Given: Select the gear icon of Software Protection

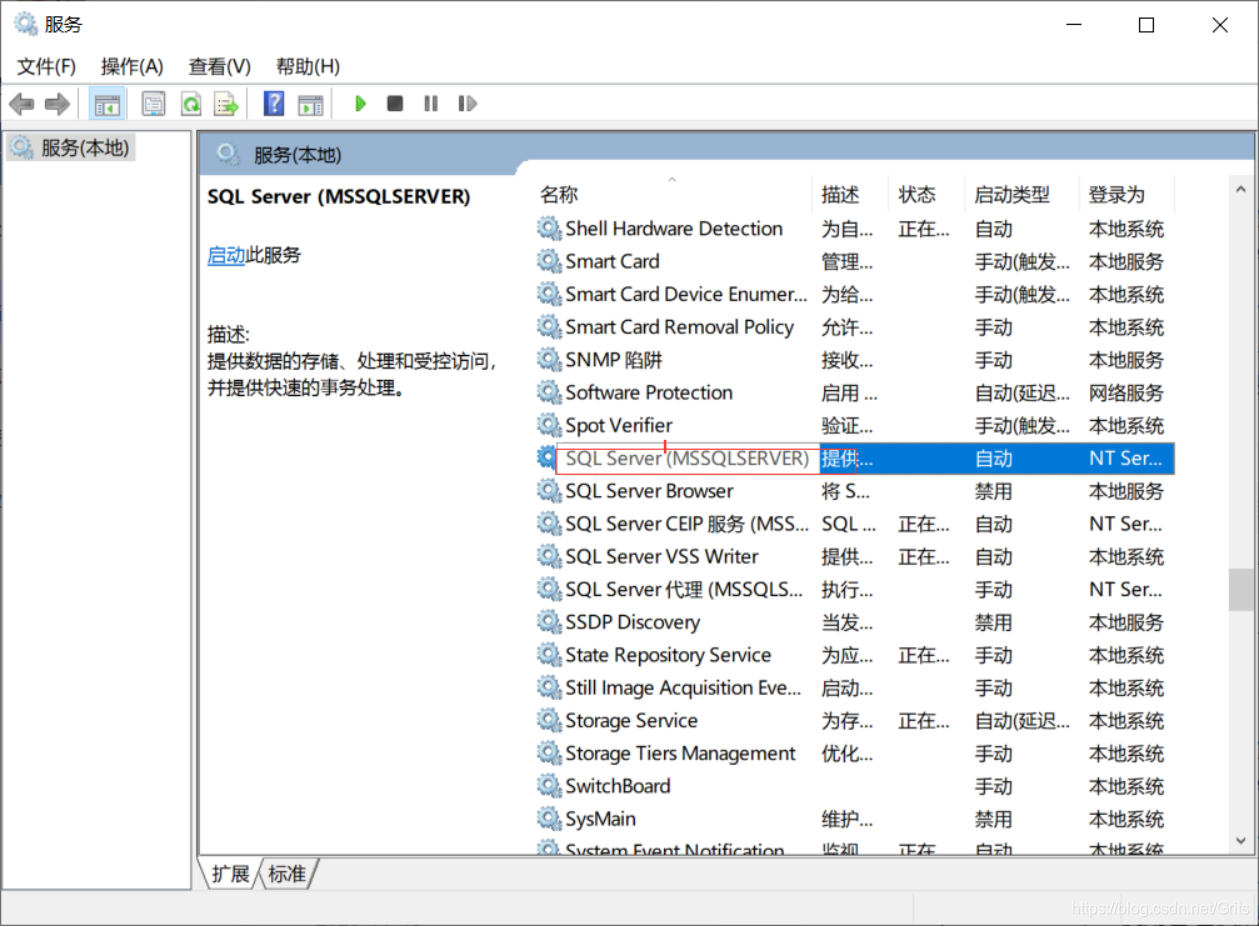Looking at the screenshot, I should coord(549,392).
